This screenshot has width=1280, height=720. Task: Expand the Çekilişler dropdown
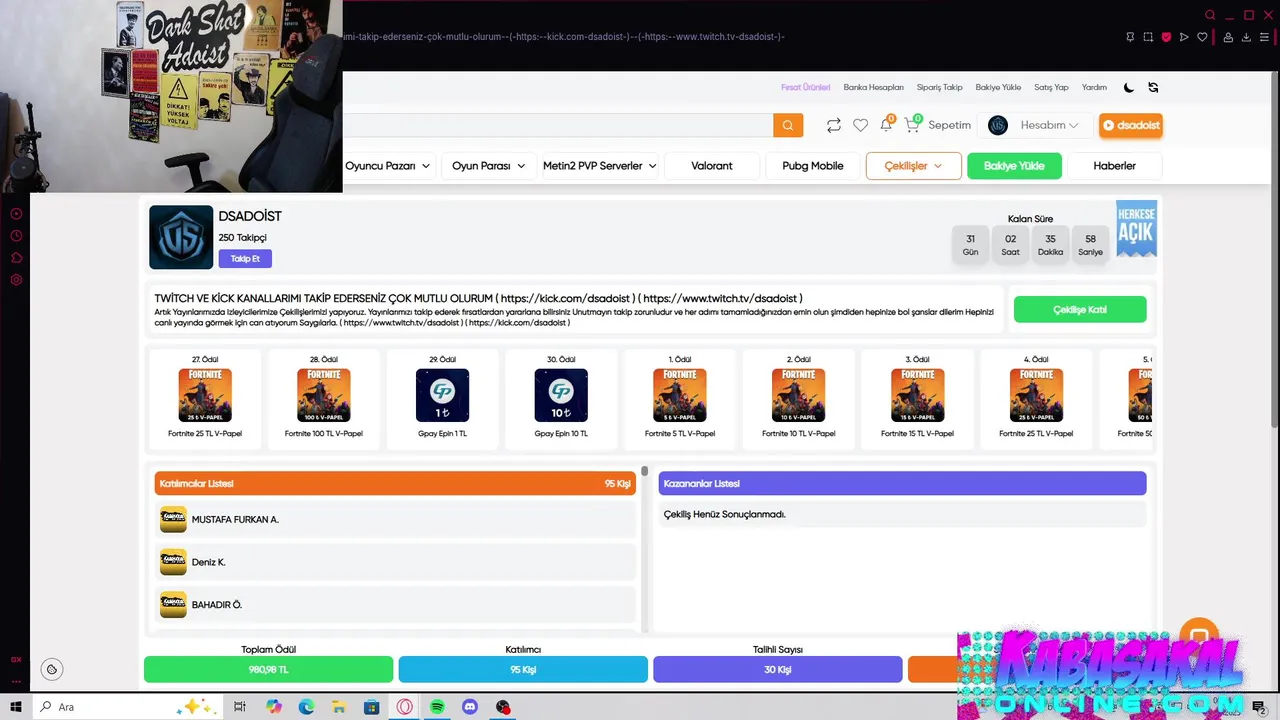pos(913,166)
